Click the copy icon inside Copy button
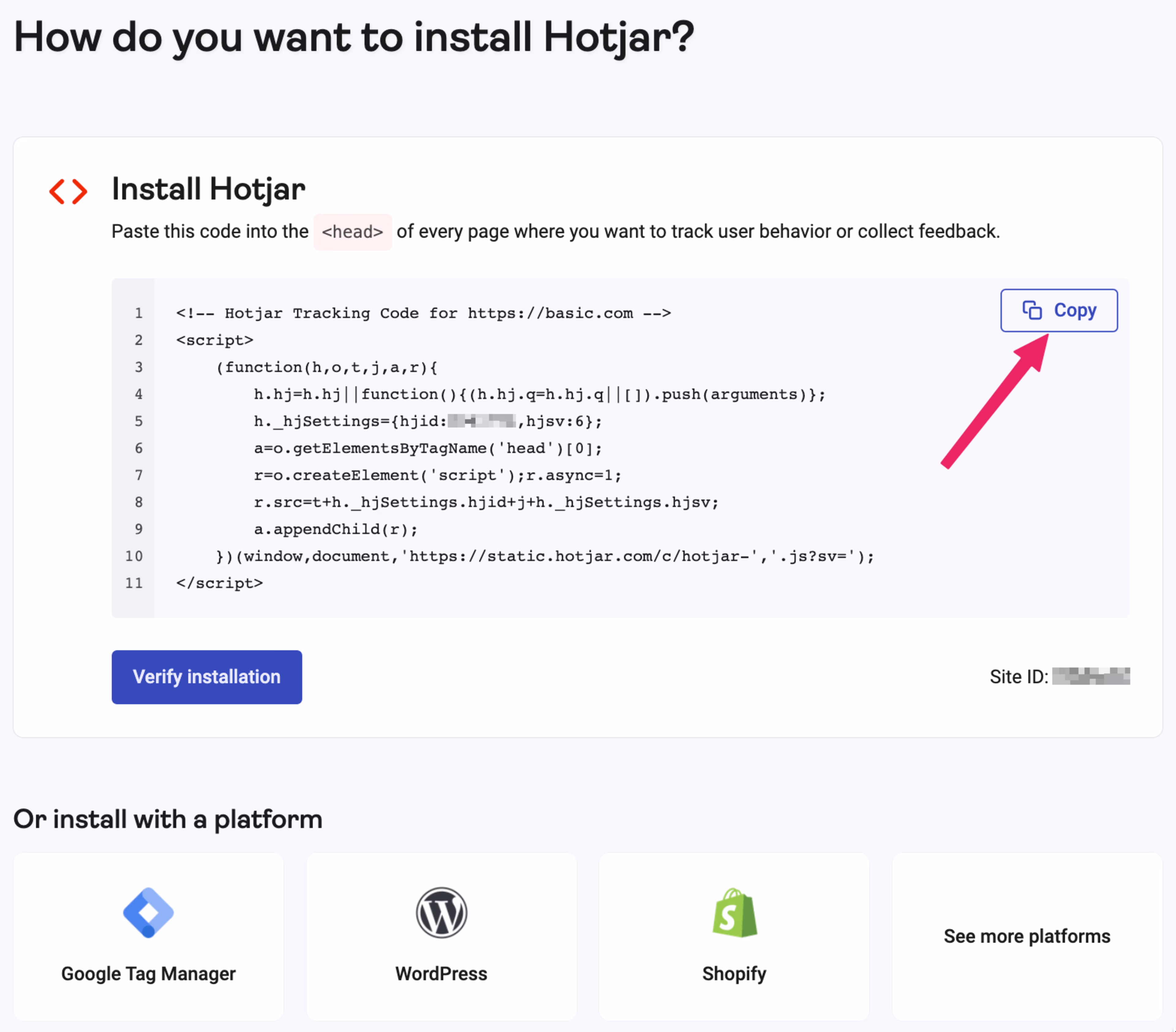This screenshot has width=1176, height=1032. (x=1031, y=310)
